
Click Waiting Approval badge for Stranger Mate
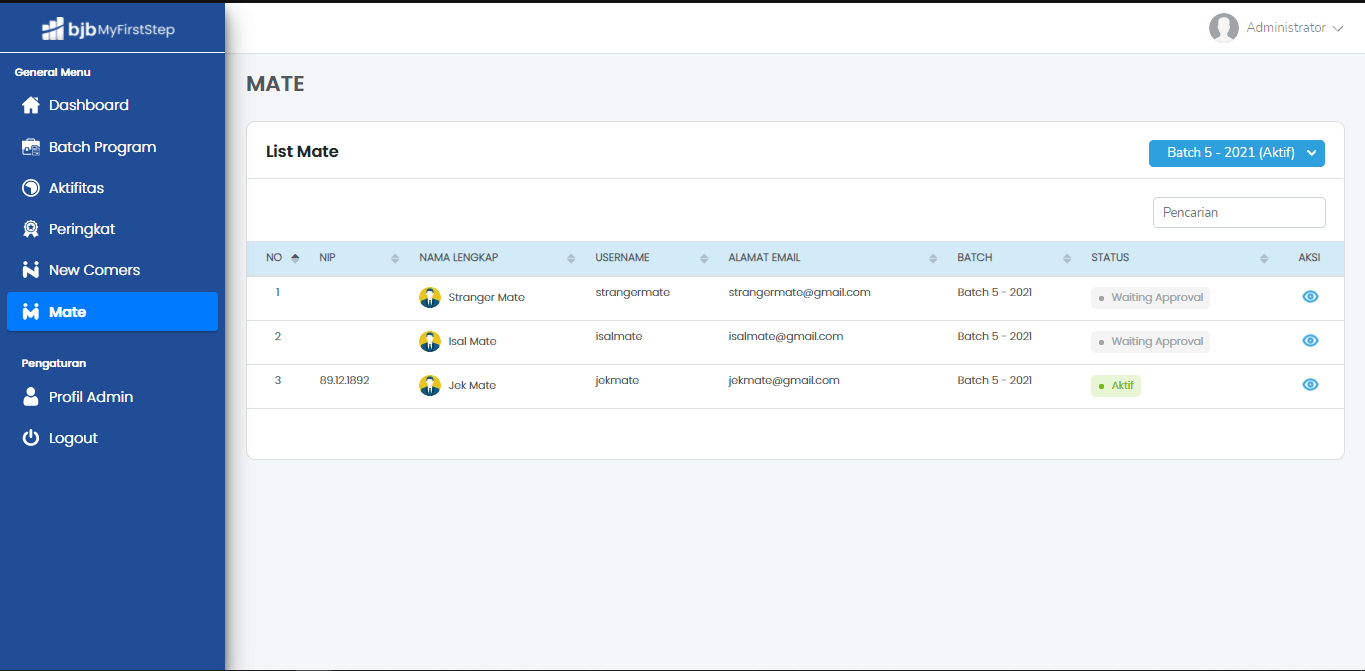tap(1150, 298)
